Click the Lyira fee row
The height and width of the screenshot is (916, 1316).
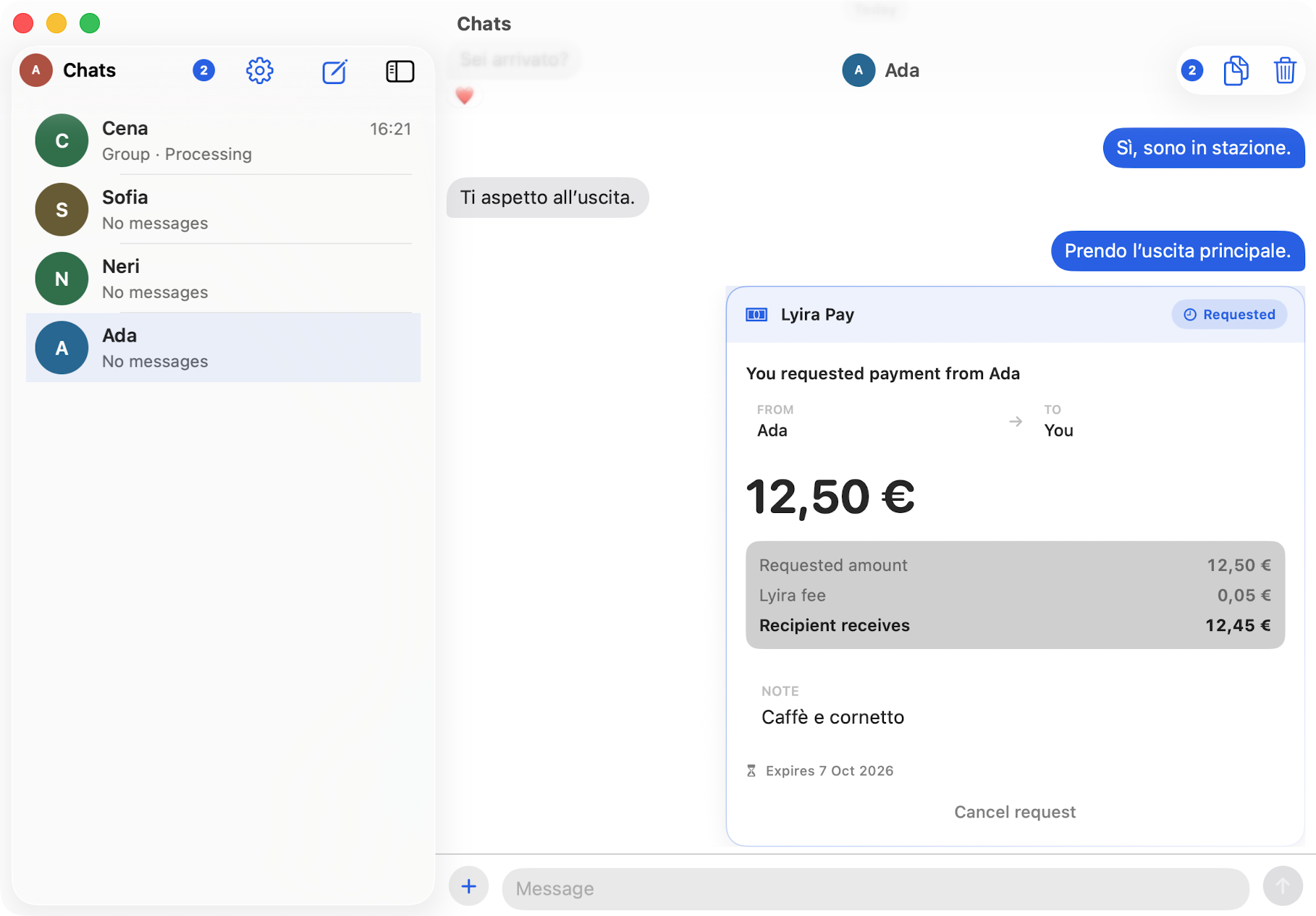[1014, 595]
